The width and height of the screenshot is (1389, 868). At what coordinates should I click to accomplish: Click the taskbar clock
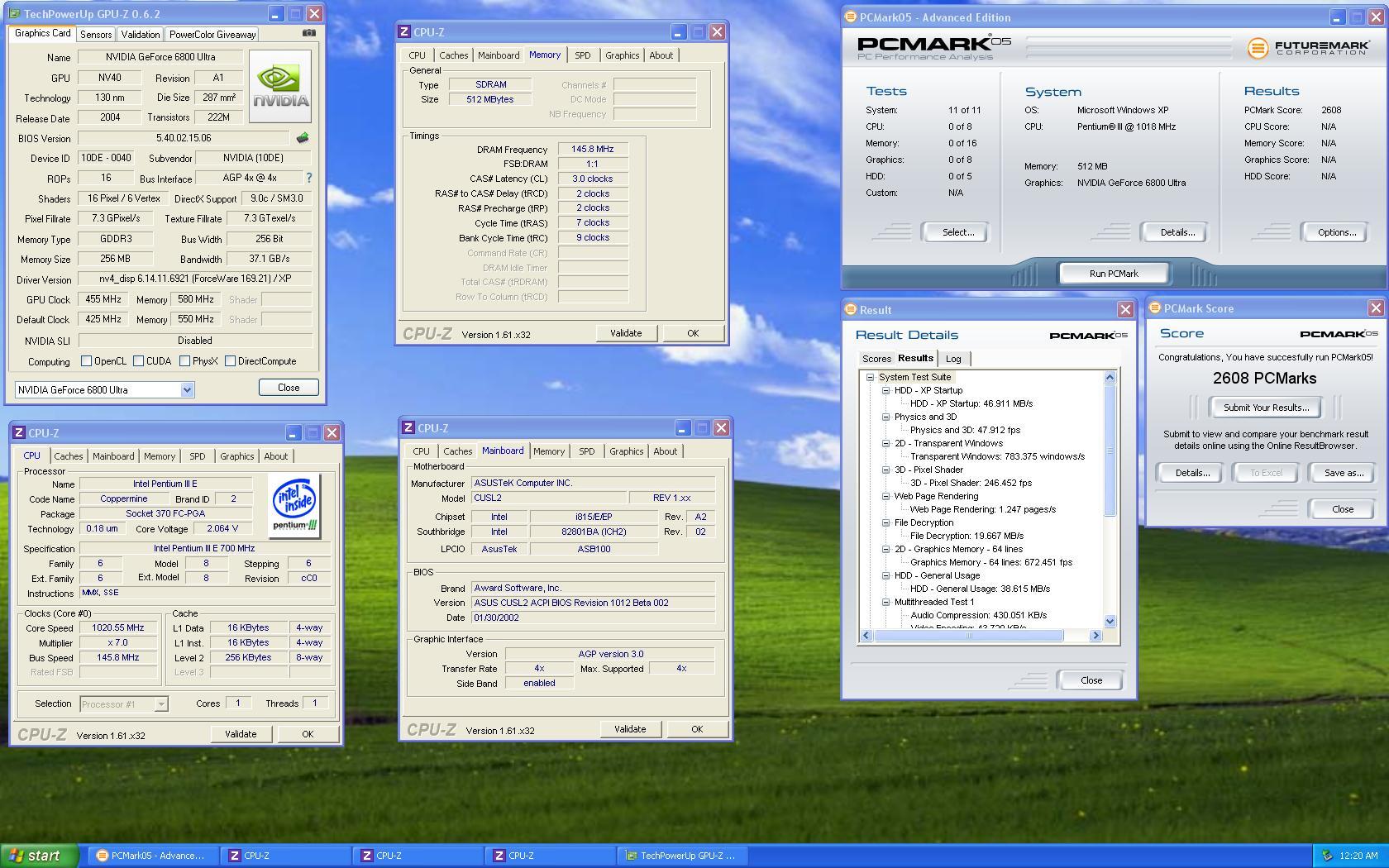point(1358,856)
